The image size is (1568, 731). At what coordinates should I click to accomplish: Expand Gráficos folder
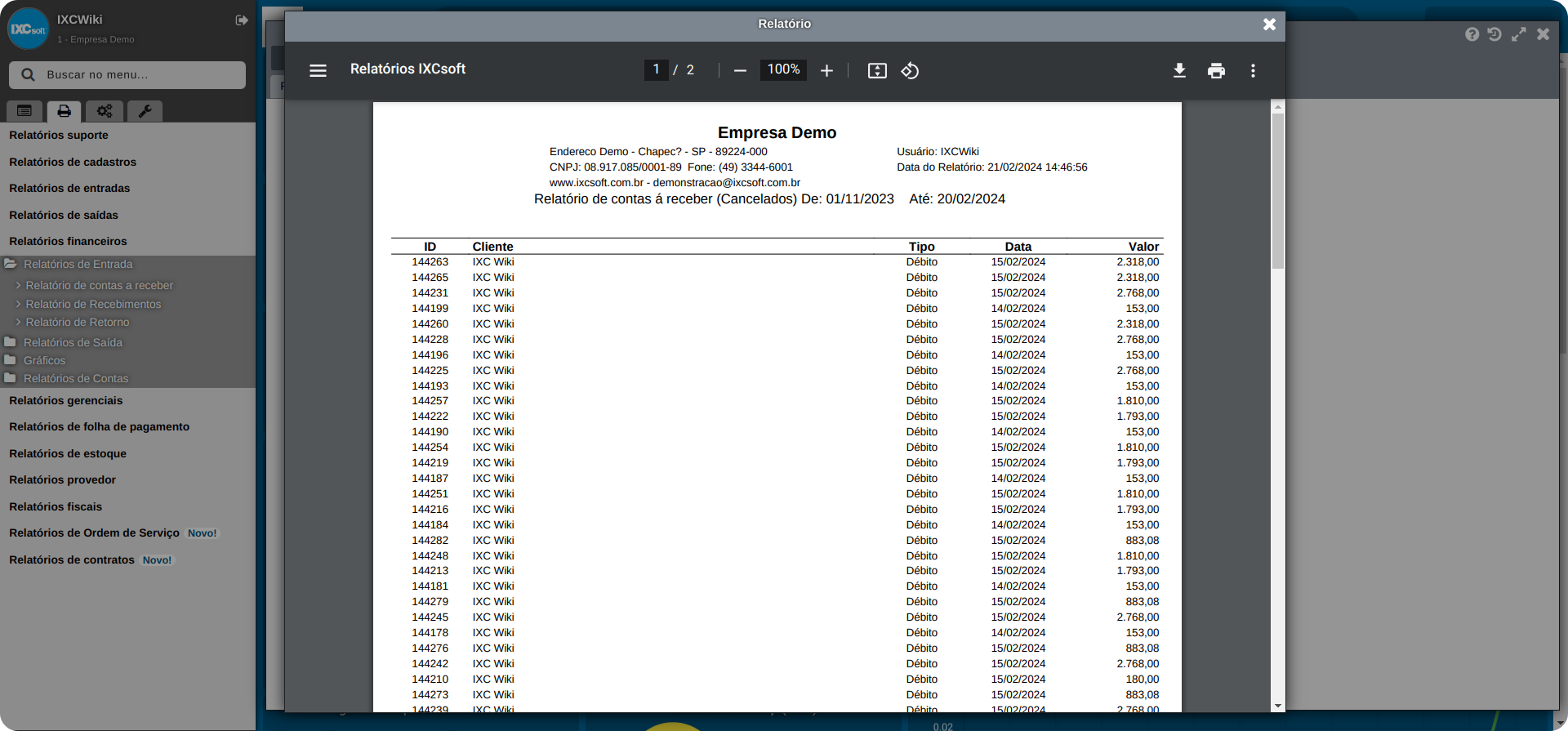44,361
